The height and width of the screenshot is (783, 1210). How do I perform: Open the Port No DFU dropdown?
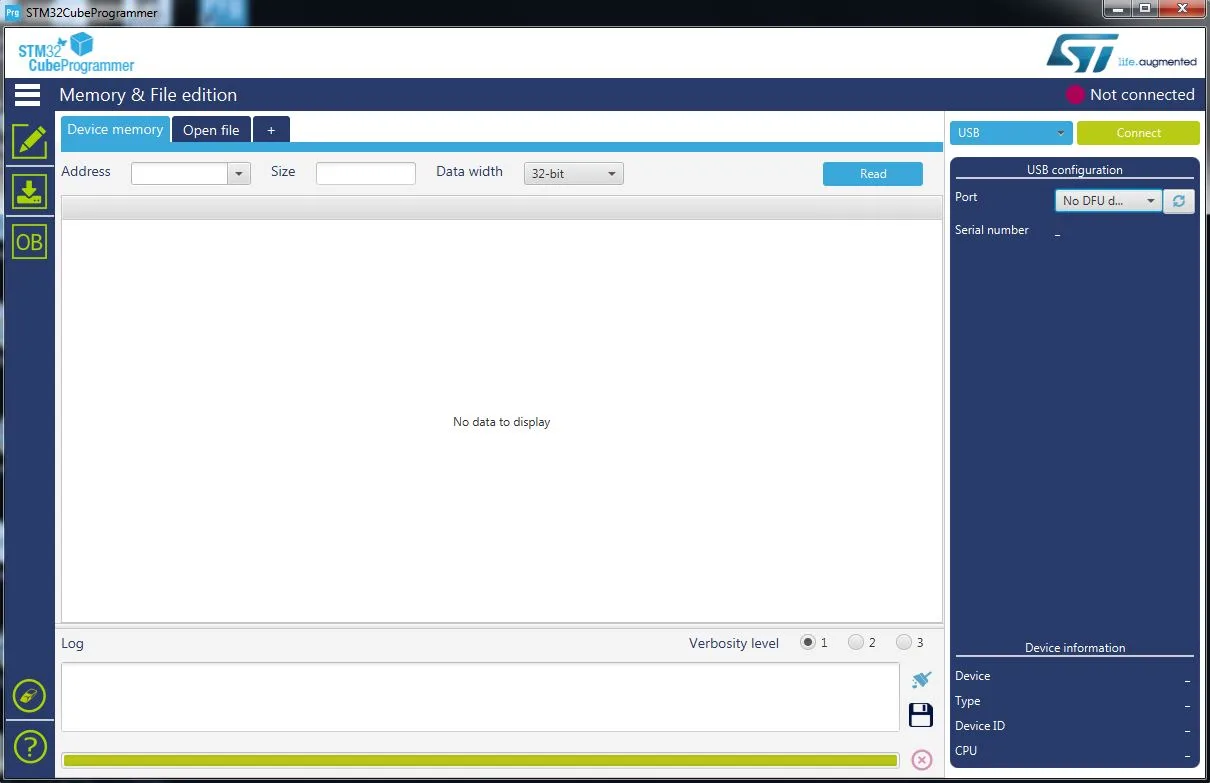point(1108,201)
